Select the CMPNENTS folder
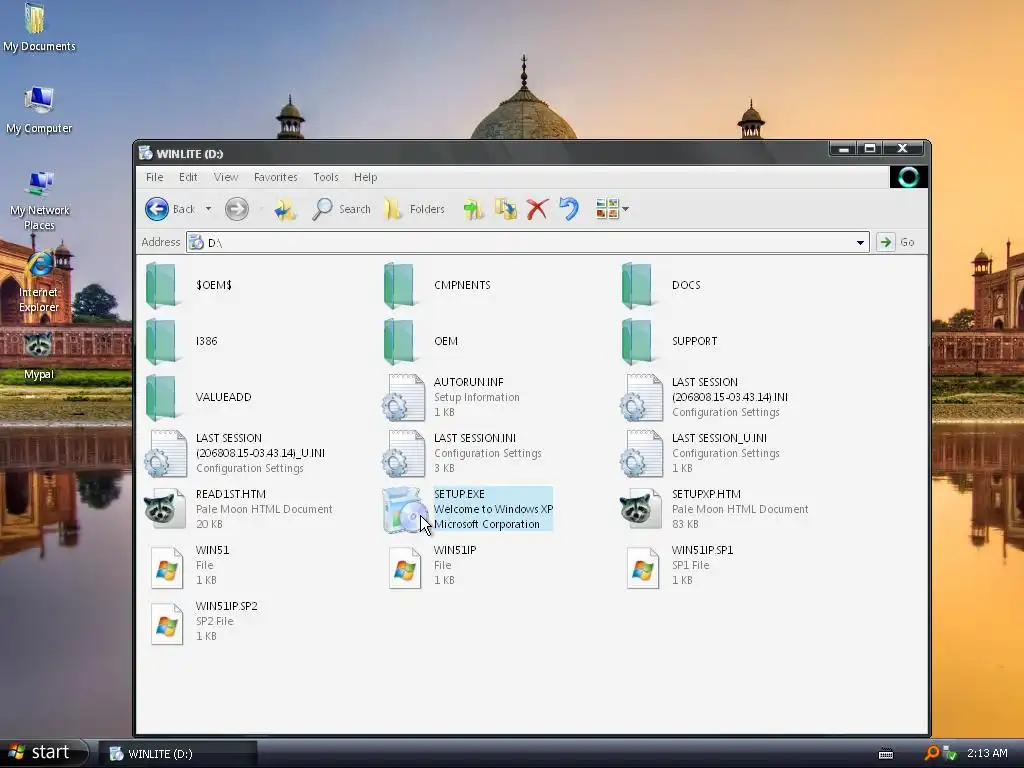Viewport: 1024px width, 768px height. [437, 285]
